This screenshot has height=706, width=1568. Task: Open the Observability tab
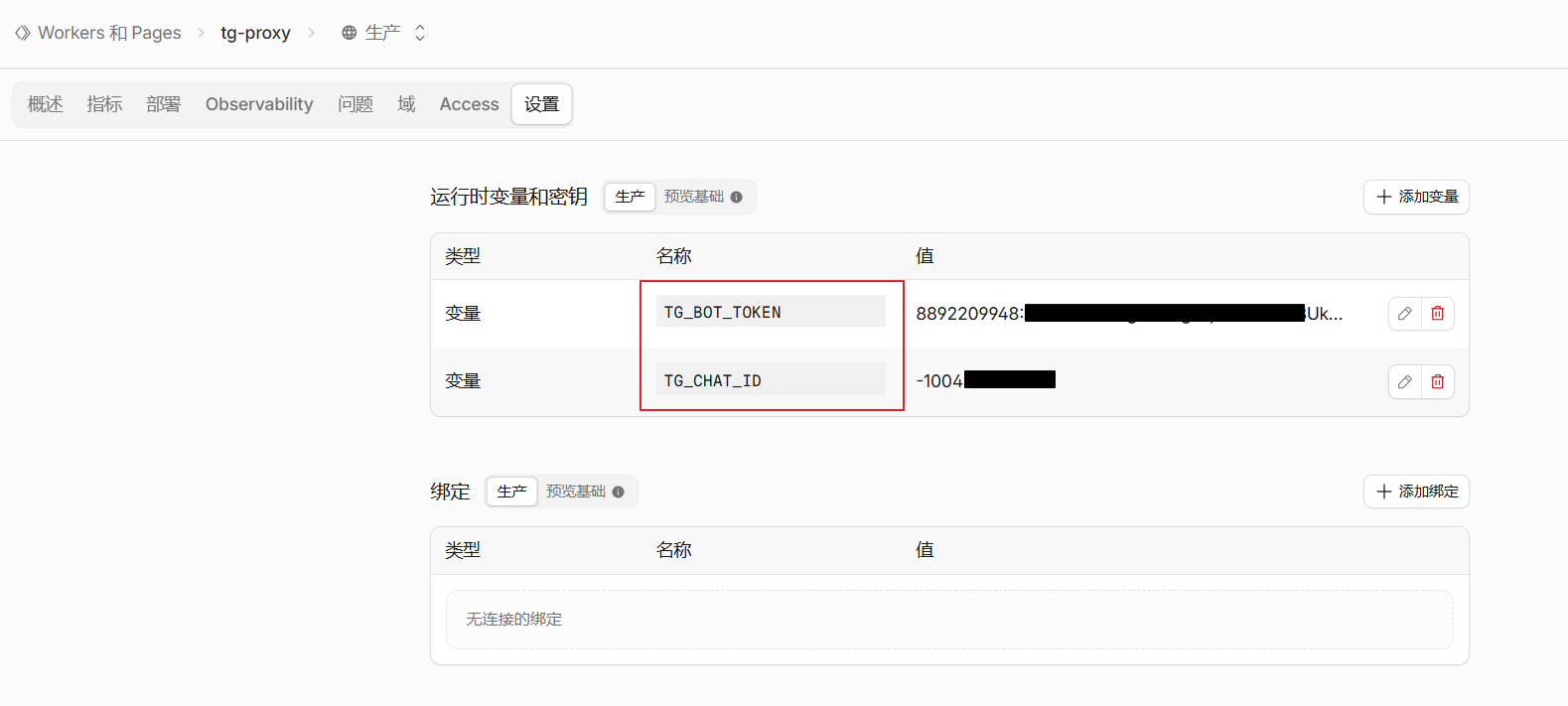259,104
